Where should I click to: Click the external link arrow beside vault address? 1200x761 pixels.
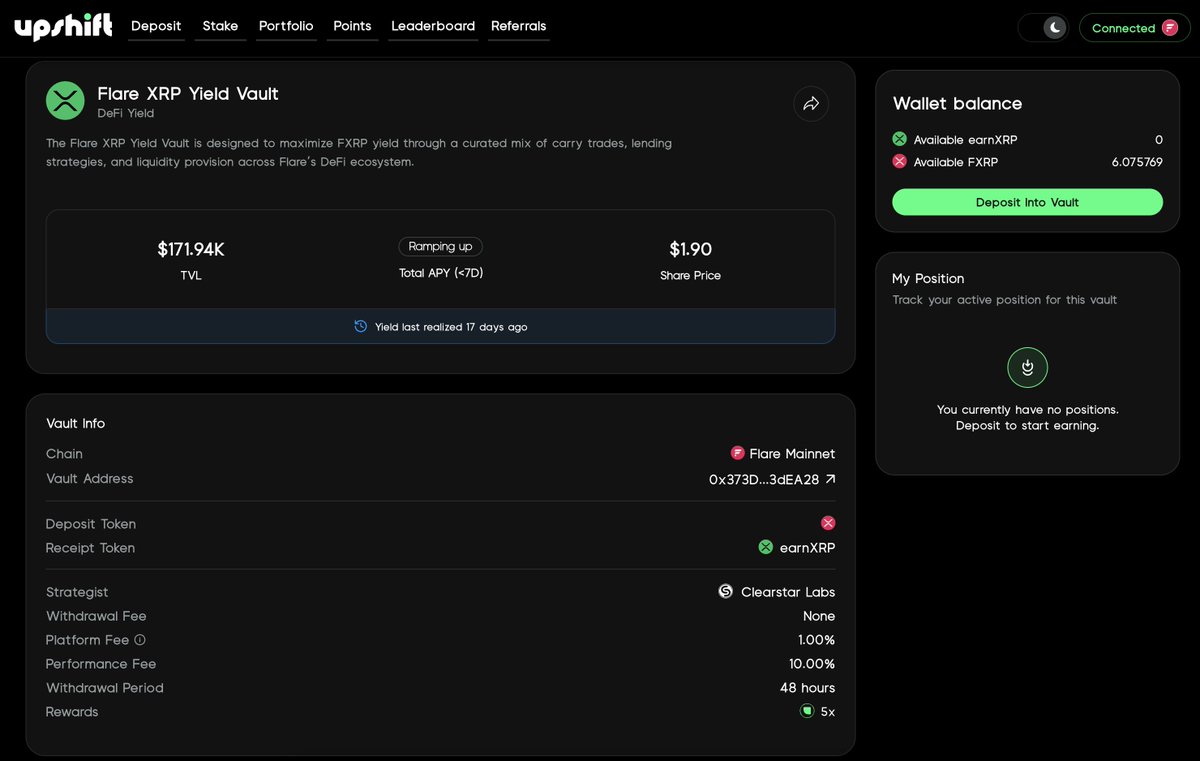(x=830, y=479)
